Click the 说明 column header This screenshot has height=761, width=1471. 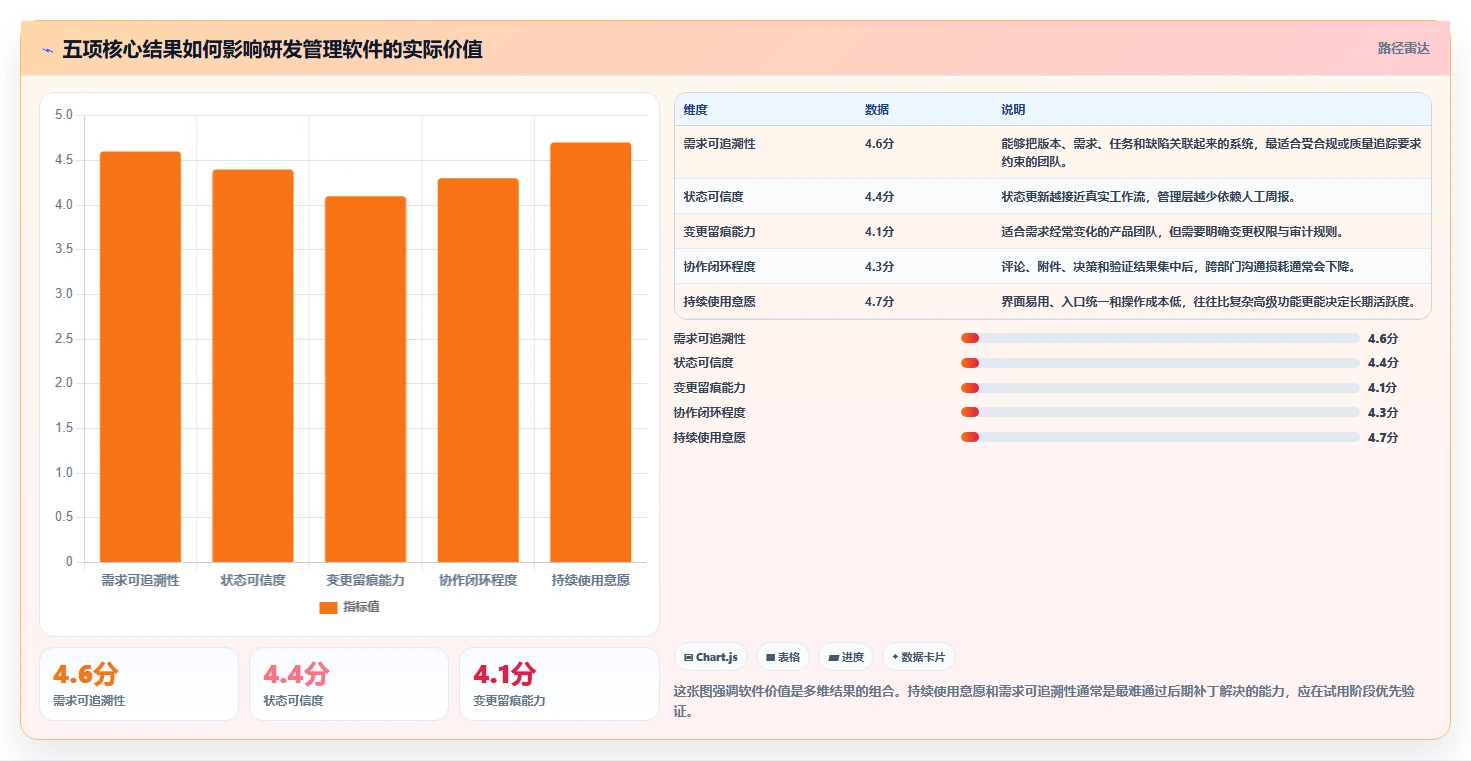tap(1013, 110)
